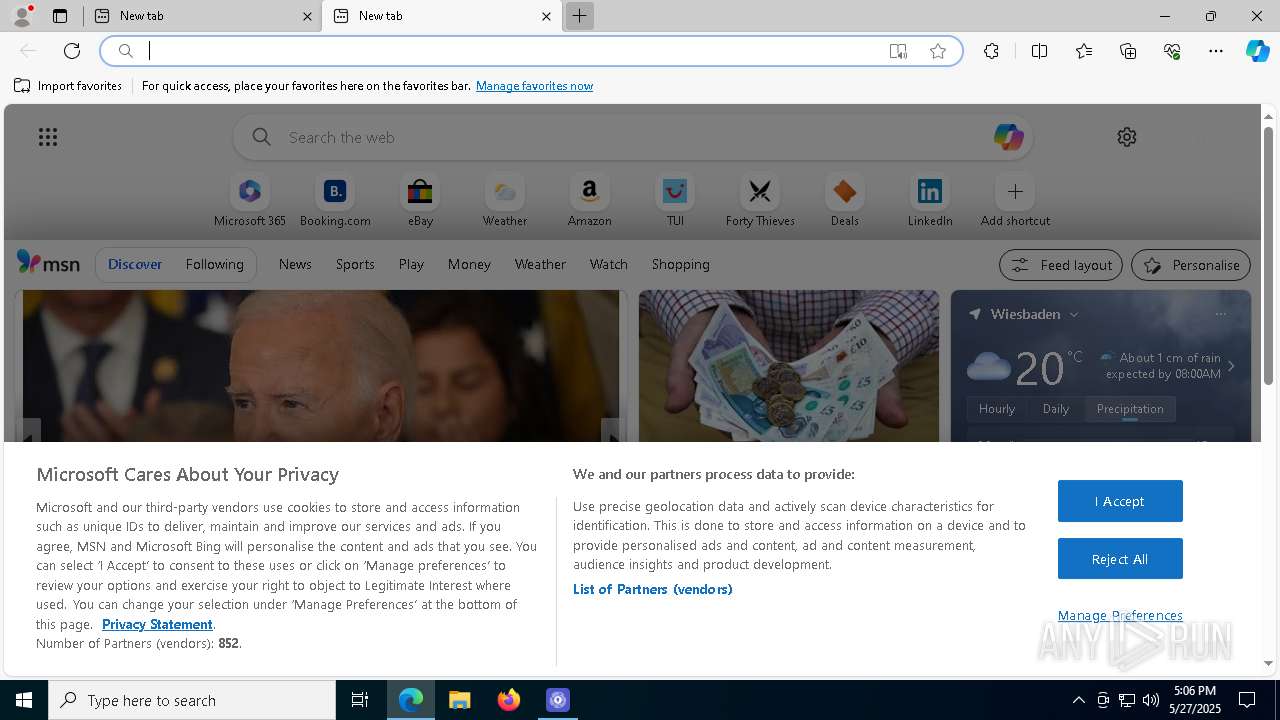Click the Personalise button
The width and height of the screenshot is (1280, 720).
click(1191, 265)
